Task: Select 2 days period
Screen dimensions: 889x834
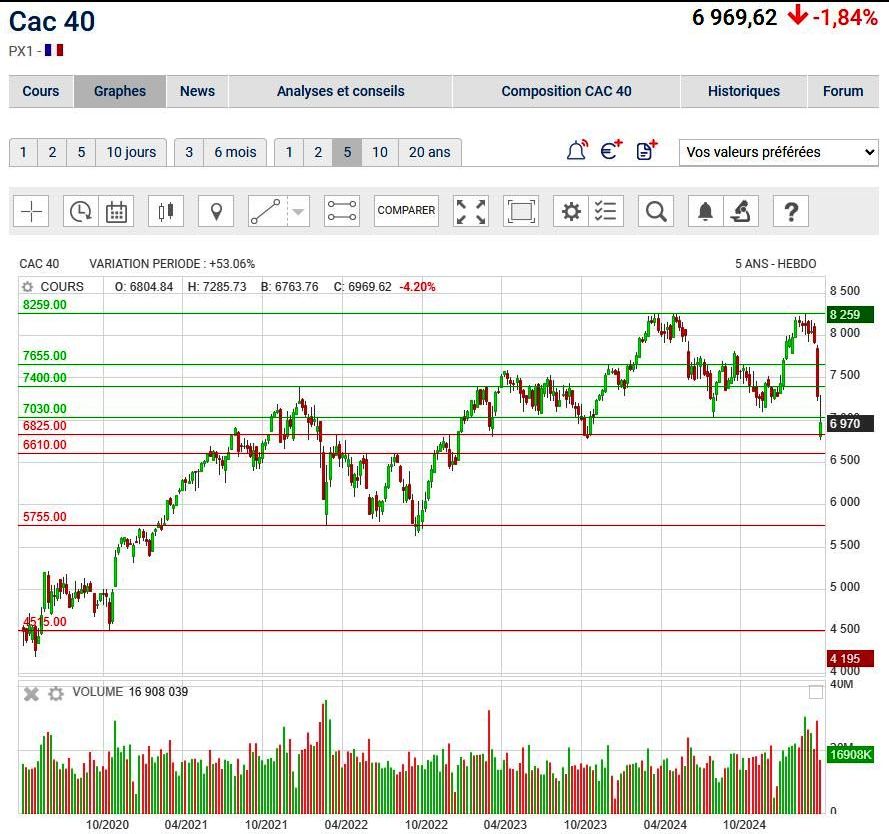Action: pyautogui.click(x=52, y=152)
